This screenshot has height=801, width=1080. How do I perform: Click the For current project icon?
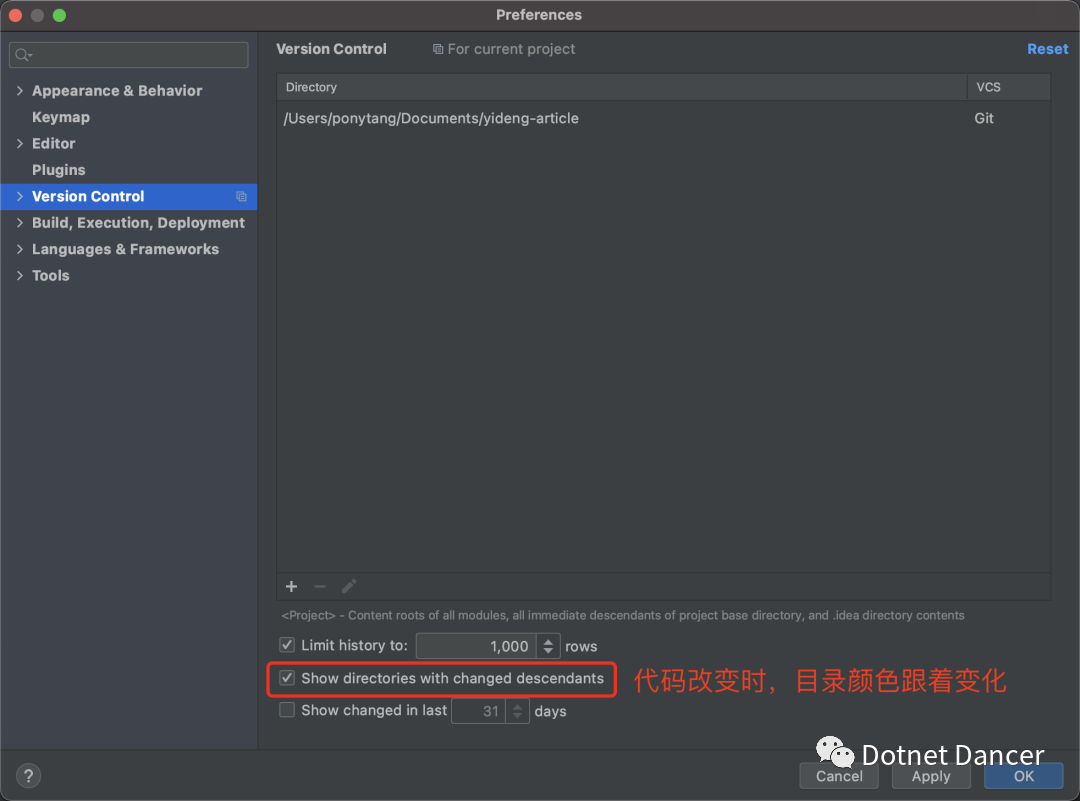437,49
